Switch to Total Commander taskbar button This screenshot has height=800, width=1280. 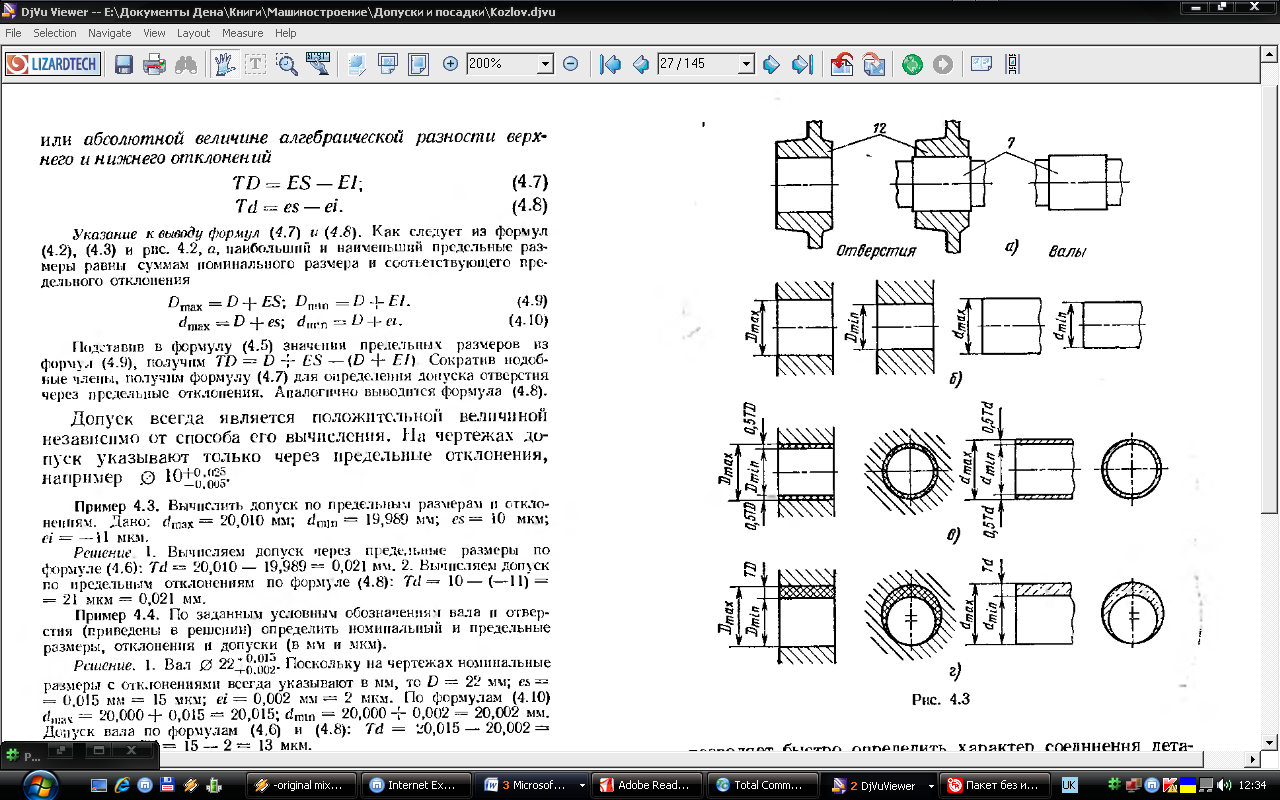(761, 785)
